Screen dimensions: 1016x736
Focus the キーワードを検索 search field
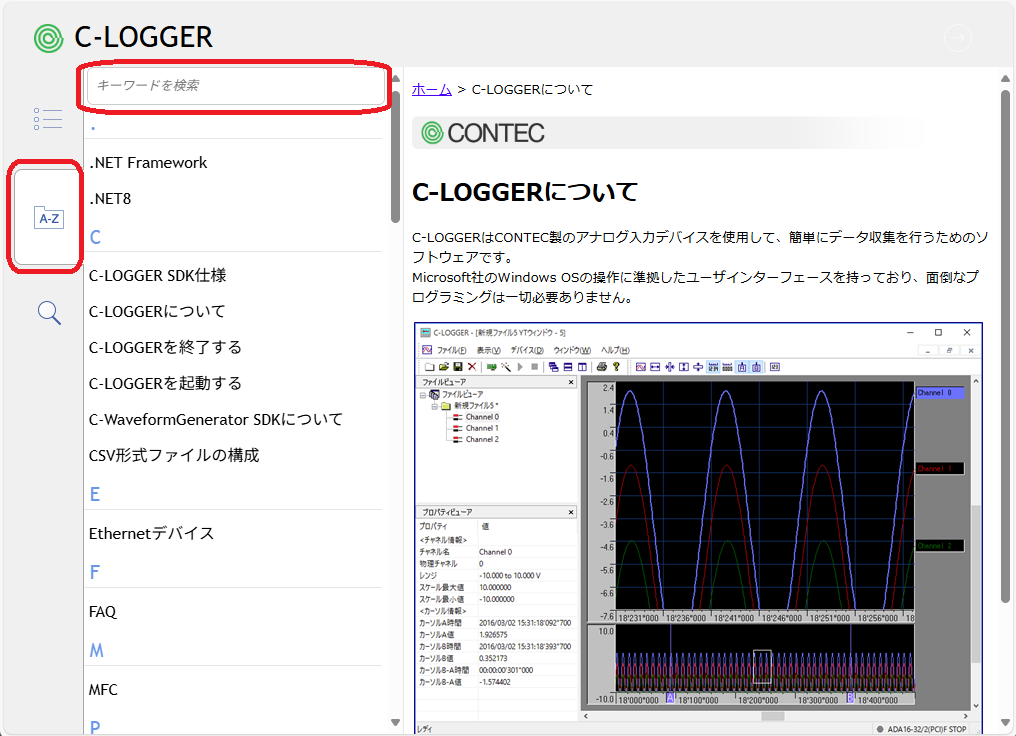tap(236, 86)
